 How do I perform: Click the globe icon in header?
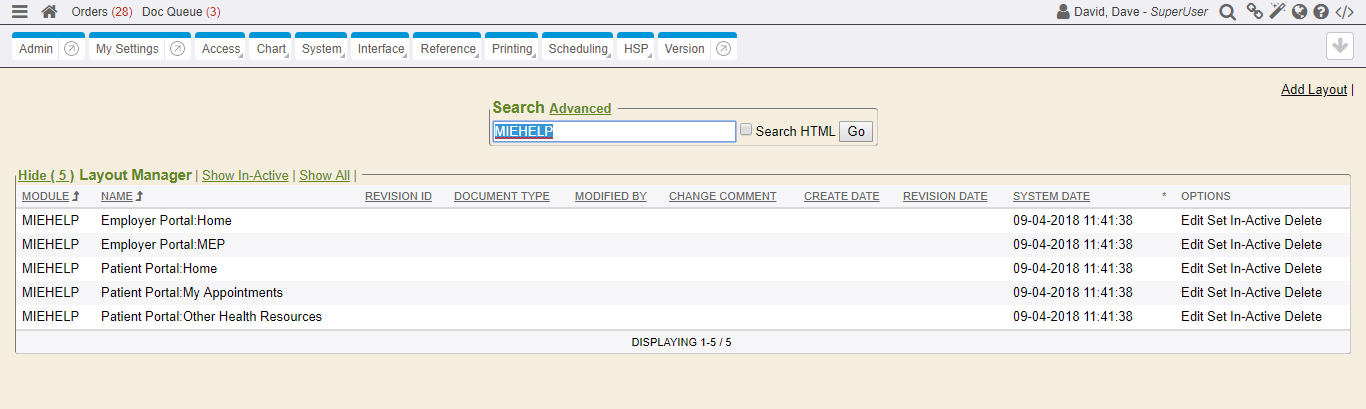[1299, 12]
